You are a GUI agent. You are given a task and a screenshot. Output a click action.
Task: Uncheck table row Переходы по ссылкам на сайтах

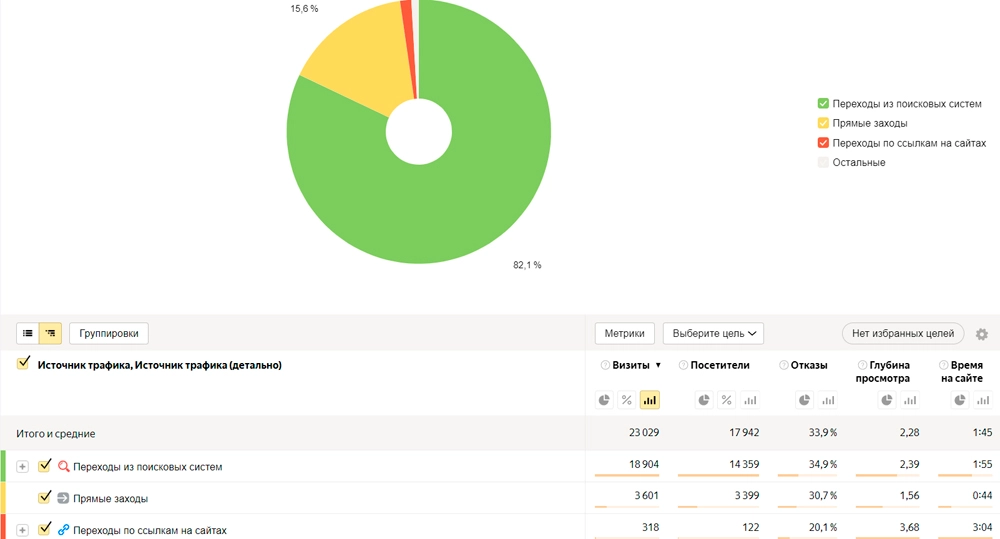pos(44,529)
